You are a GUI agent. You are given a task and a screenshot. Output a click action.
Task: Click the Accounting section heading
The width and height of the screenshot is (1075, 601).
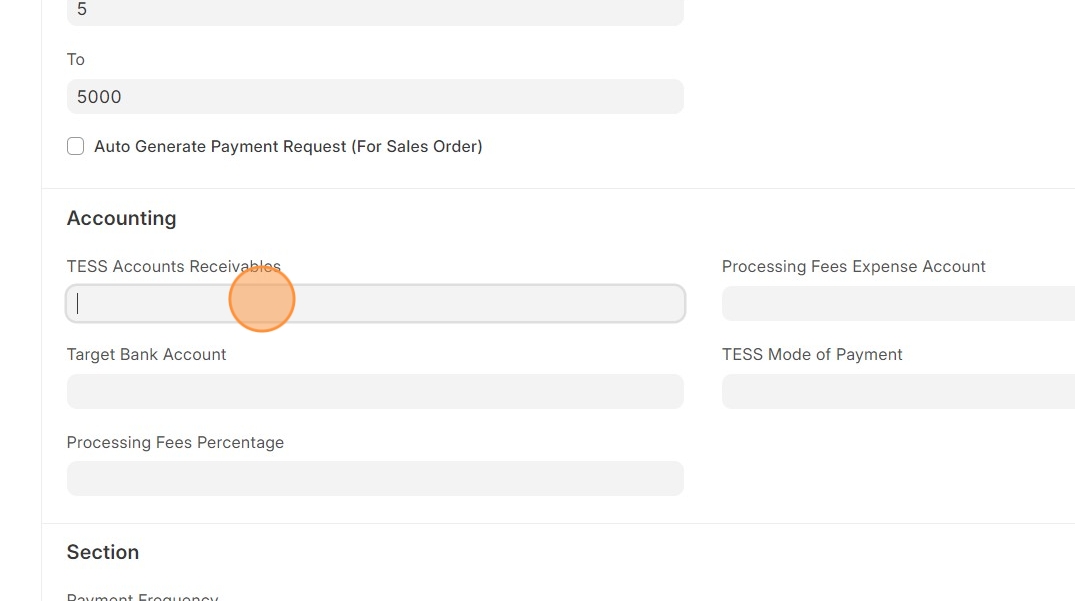pos(121,218)
